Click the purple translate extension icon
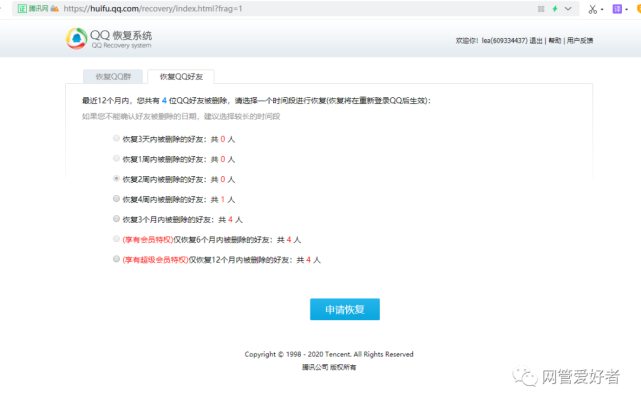 pos(617,9)
